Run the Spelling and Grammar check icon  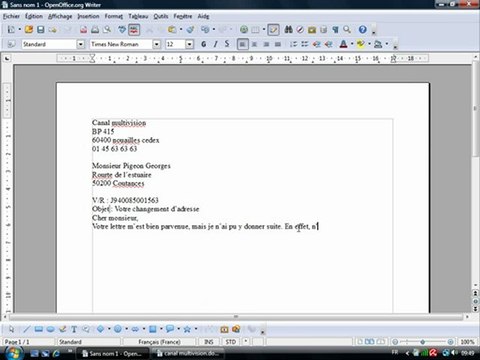[x=122, y=30]
